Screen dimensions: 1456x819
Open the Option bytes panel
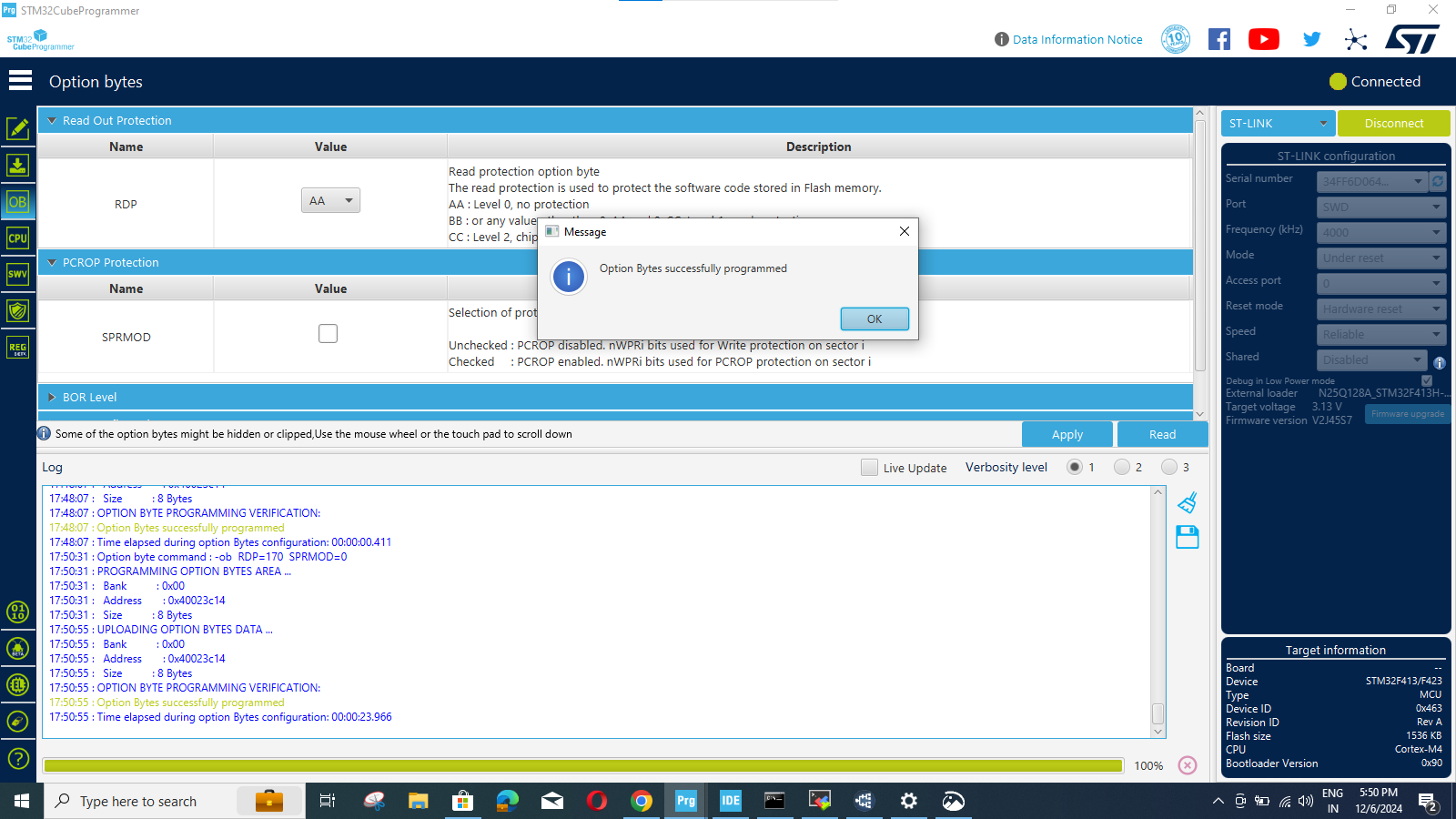(18, 202)
